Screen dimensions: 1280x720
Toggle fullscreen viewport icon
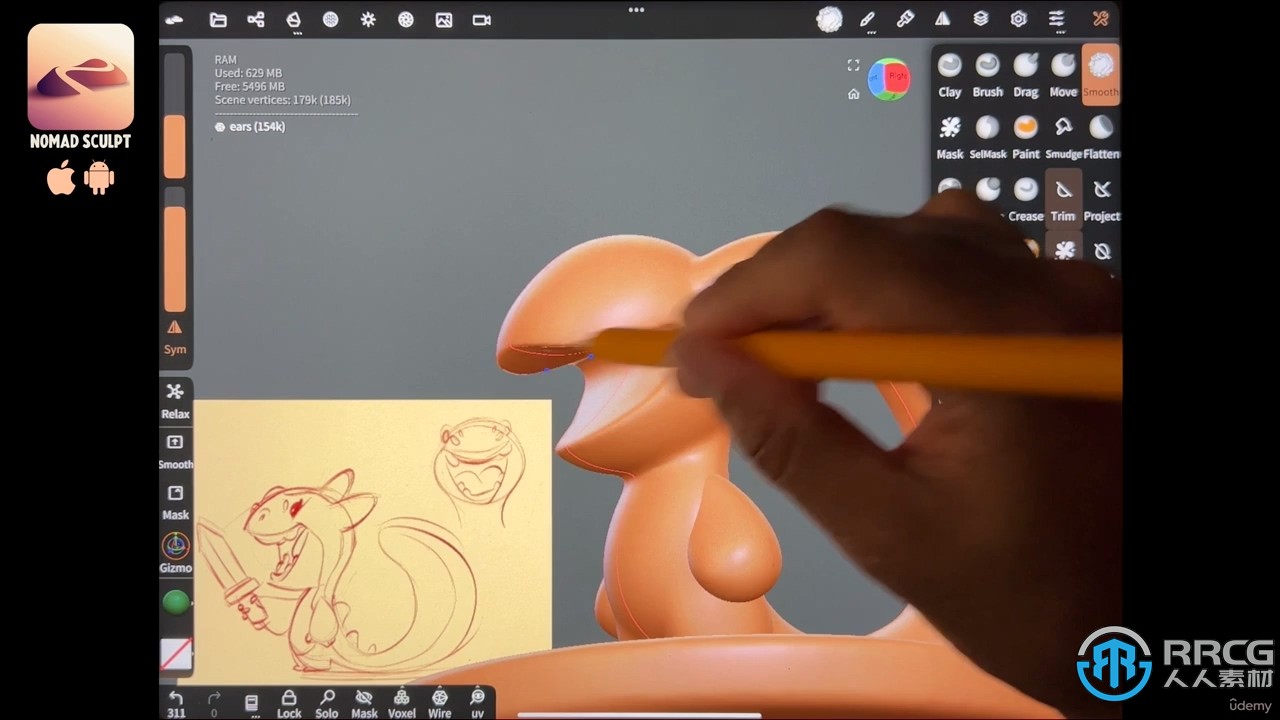click(x=853, y=65)
